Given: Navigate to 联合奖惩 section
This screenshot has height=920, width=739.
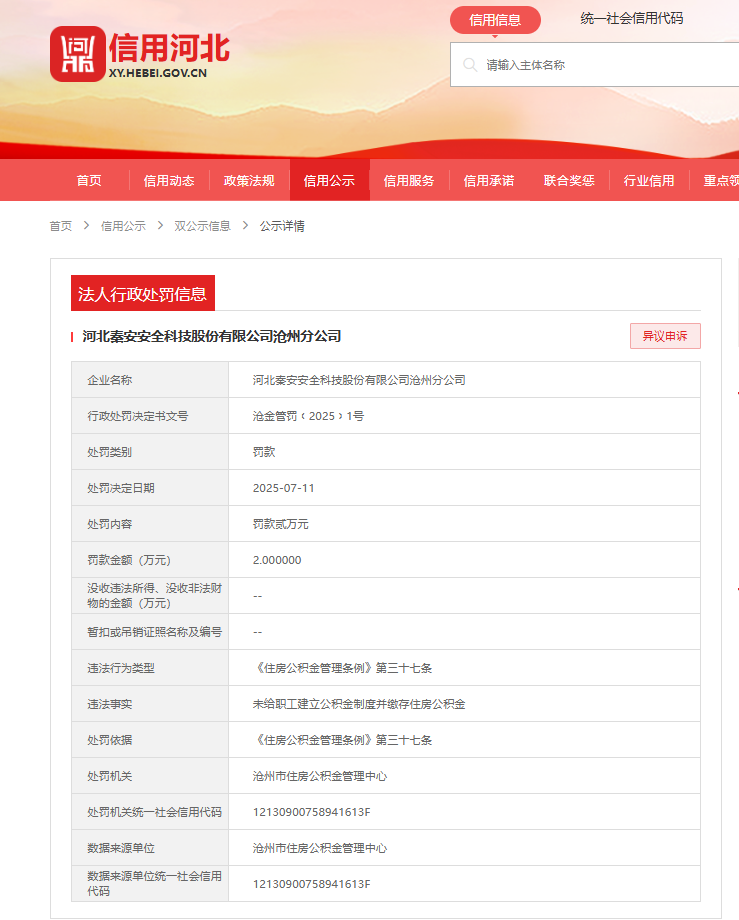Looking at the screenshot, I should click(569, 181).
